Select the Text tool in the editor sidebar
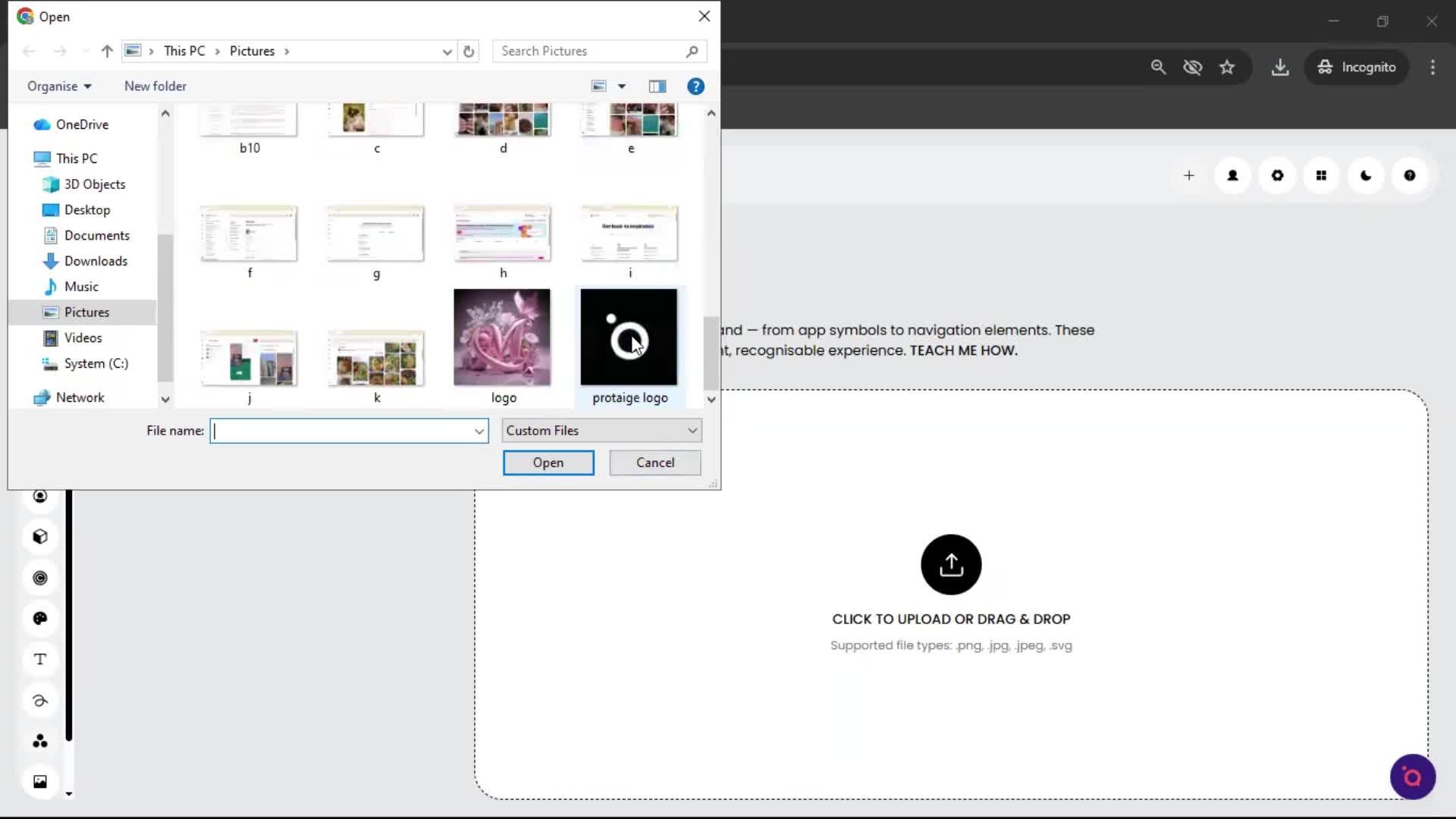Screen dimensions: 1456x819 pos(40,659)
